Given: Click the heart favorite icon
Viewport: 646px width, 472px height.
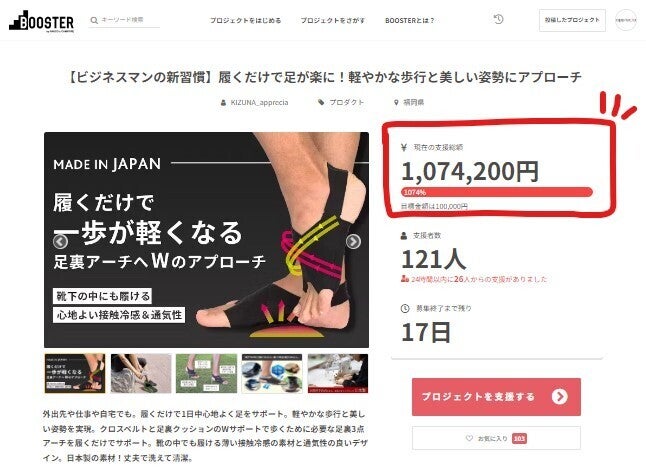Looking at the screenshot, I should click(x=469, y=438).
